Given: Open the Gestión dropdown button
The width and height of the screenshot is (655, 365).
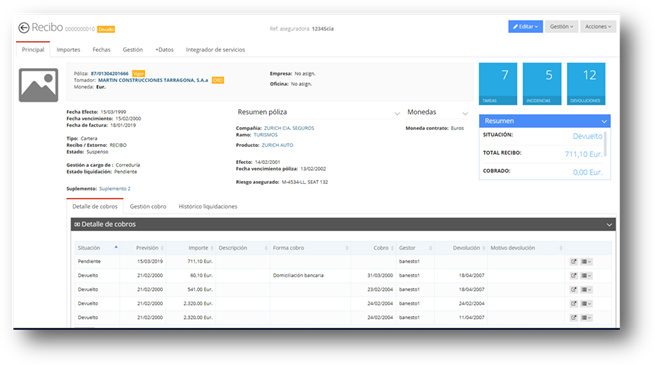Looking at the screenshot, I should coord(561,26).
